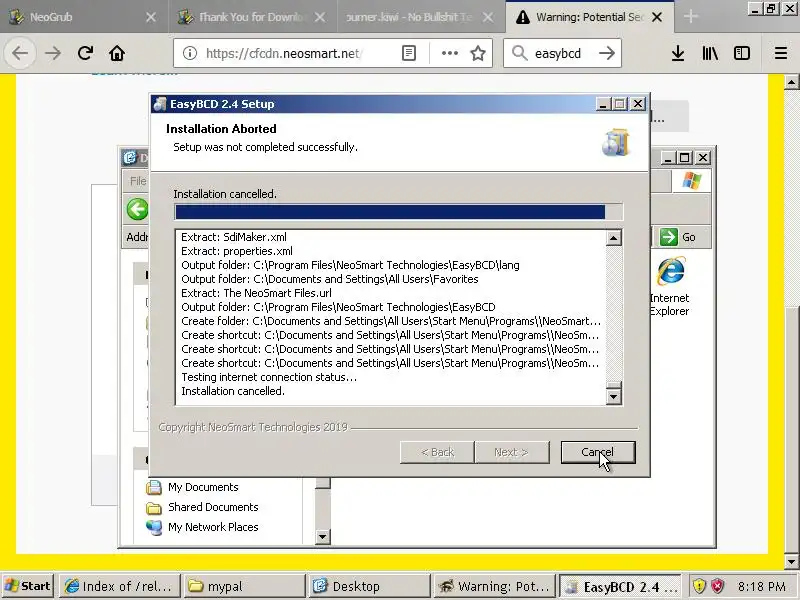Click the Cancel button in EasyBCD Setup

pyautogui.click(x=598, y=452)
